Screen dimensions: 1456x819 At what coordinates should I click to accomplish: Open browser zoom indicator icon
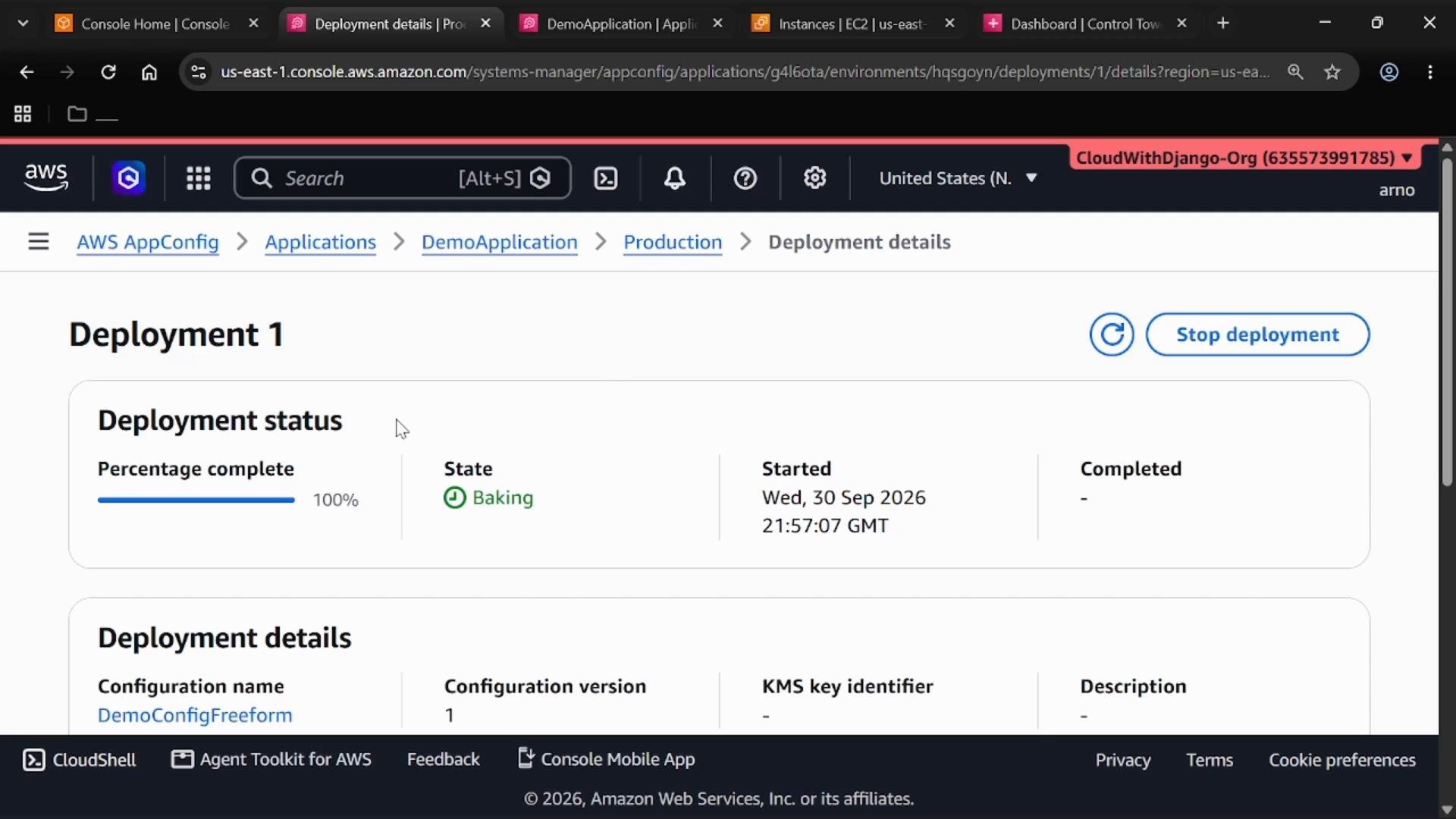coord(1295,72)
